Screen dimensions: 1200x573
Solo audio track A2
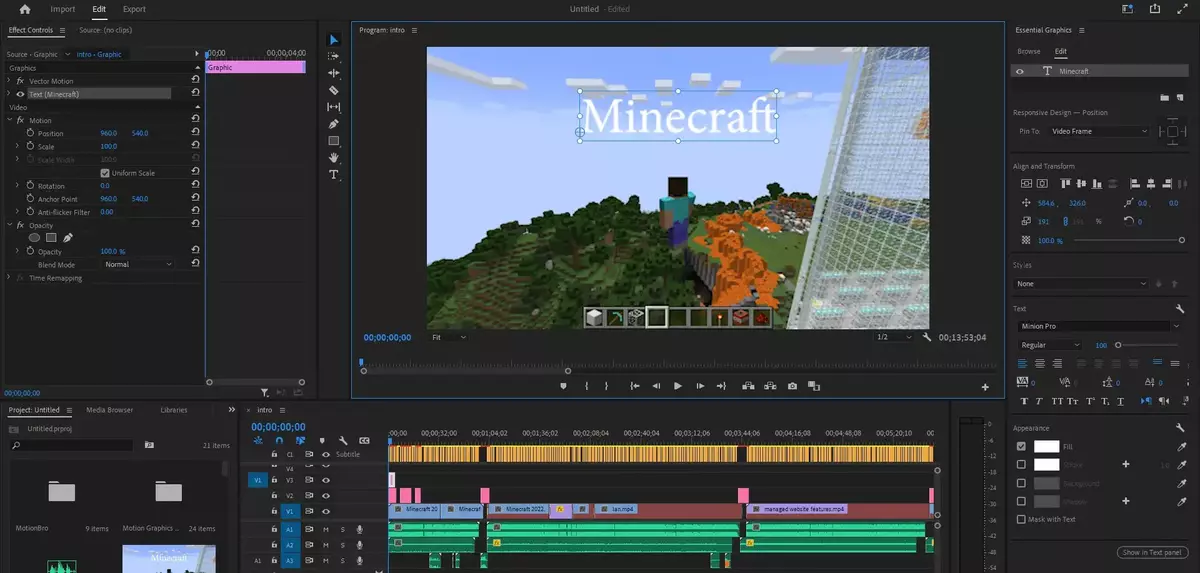tap(342, 545)
